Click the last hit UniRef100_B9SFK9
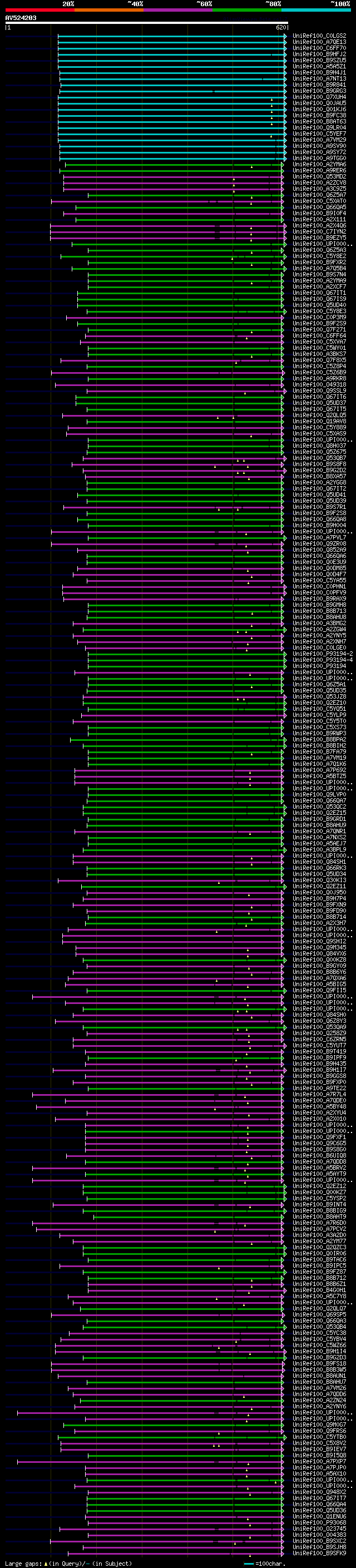The width and height of the screenshot is (356, 1568). (319, 1553)
